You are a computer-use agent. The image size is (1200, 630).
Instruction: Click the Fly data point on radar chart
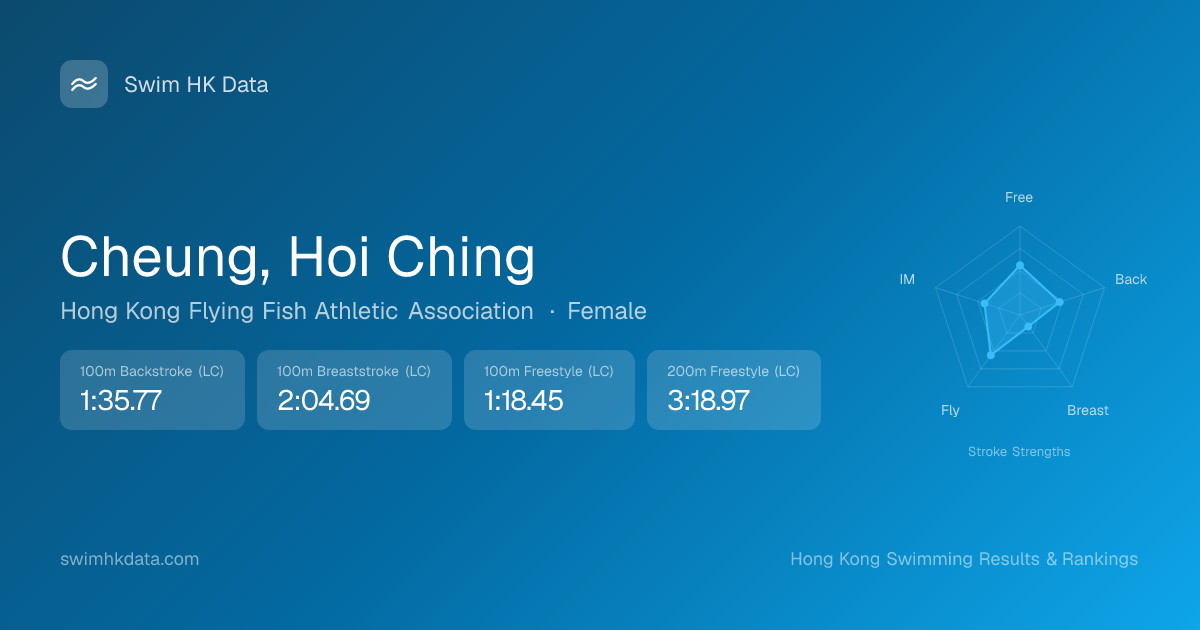(991, 355)
